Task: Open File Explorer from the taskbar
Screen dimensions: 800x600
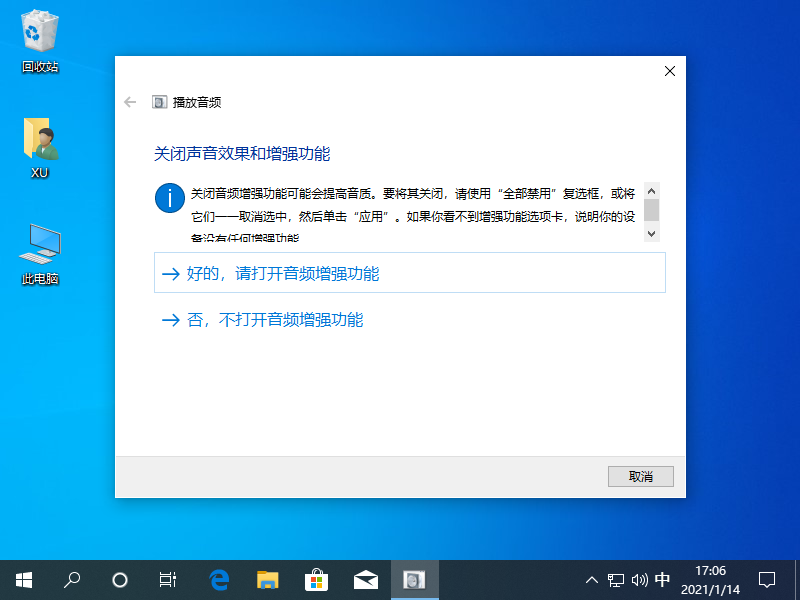Action: [268, 580]
